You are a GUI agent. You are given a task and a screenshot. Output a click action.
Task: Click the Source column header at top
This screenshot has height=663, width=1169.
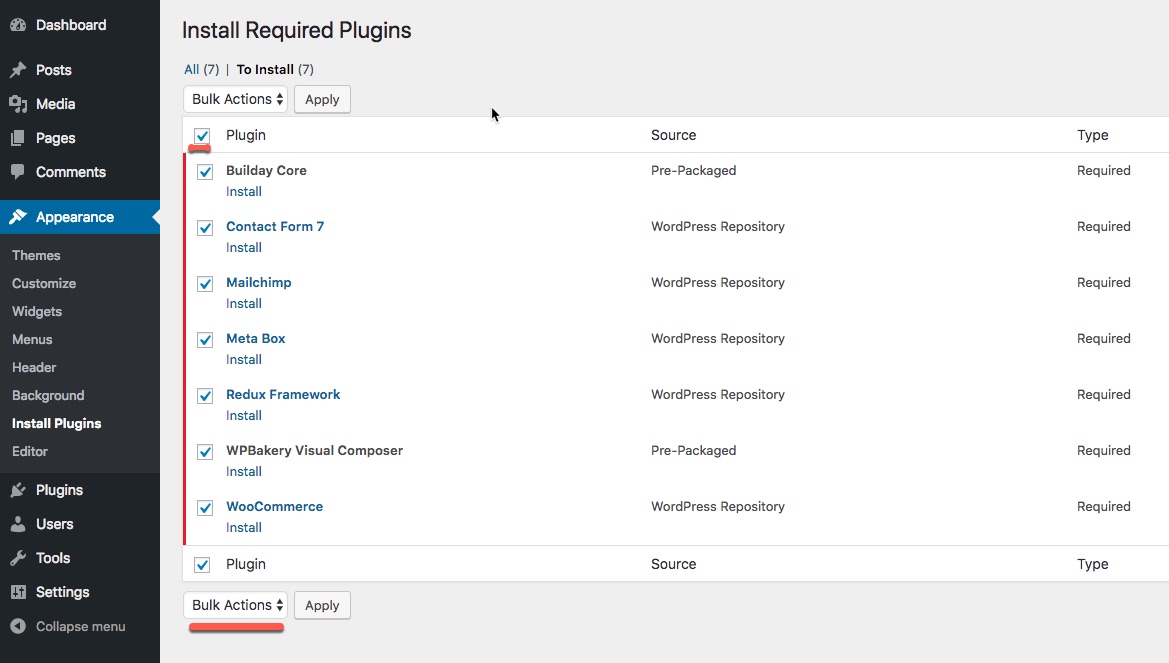tap(673, 135)
